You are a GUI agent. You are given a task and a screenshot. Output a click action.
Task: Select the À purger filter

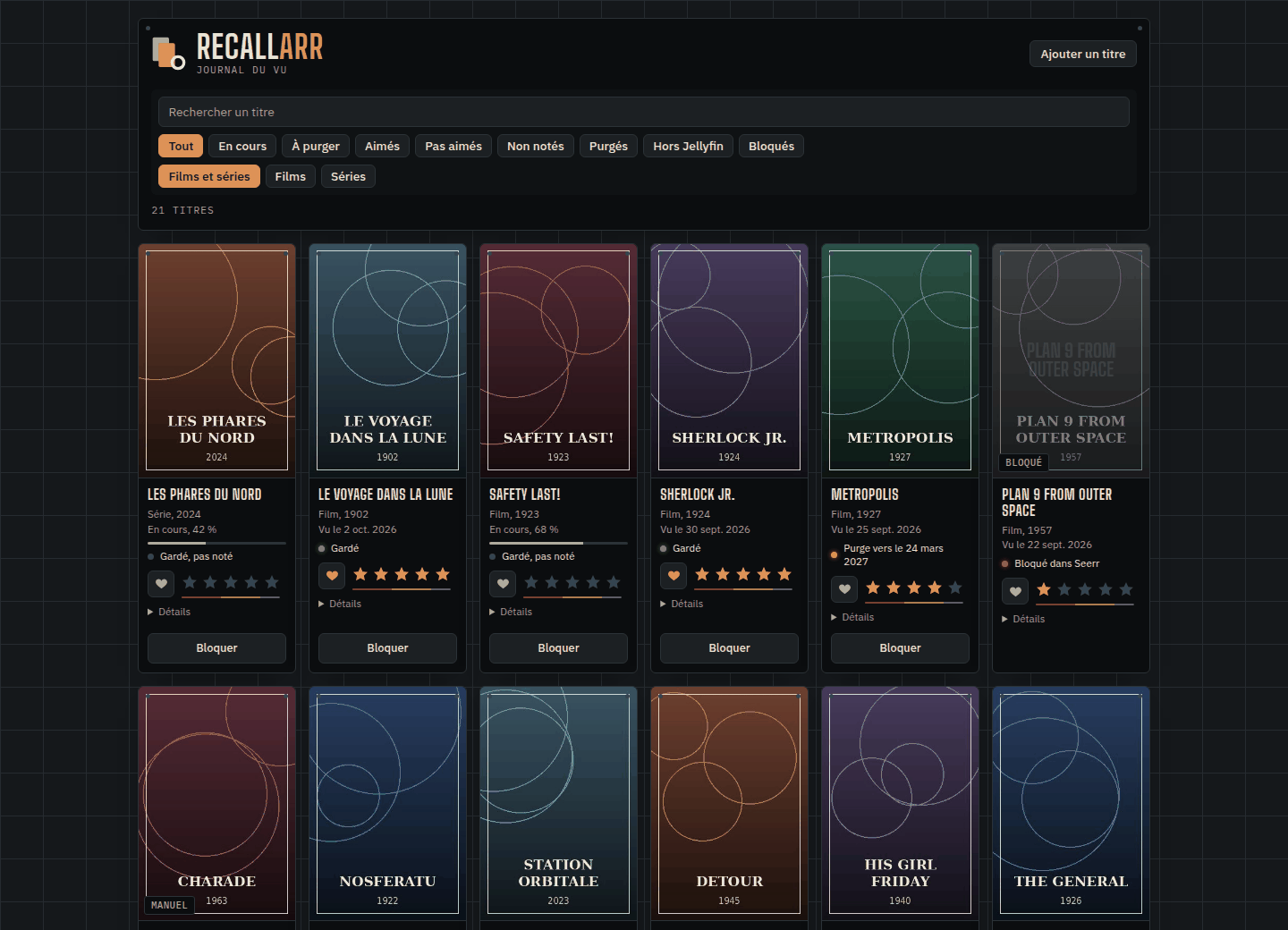click(x=316, y=147)
